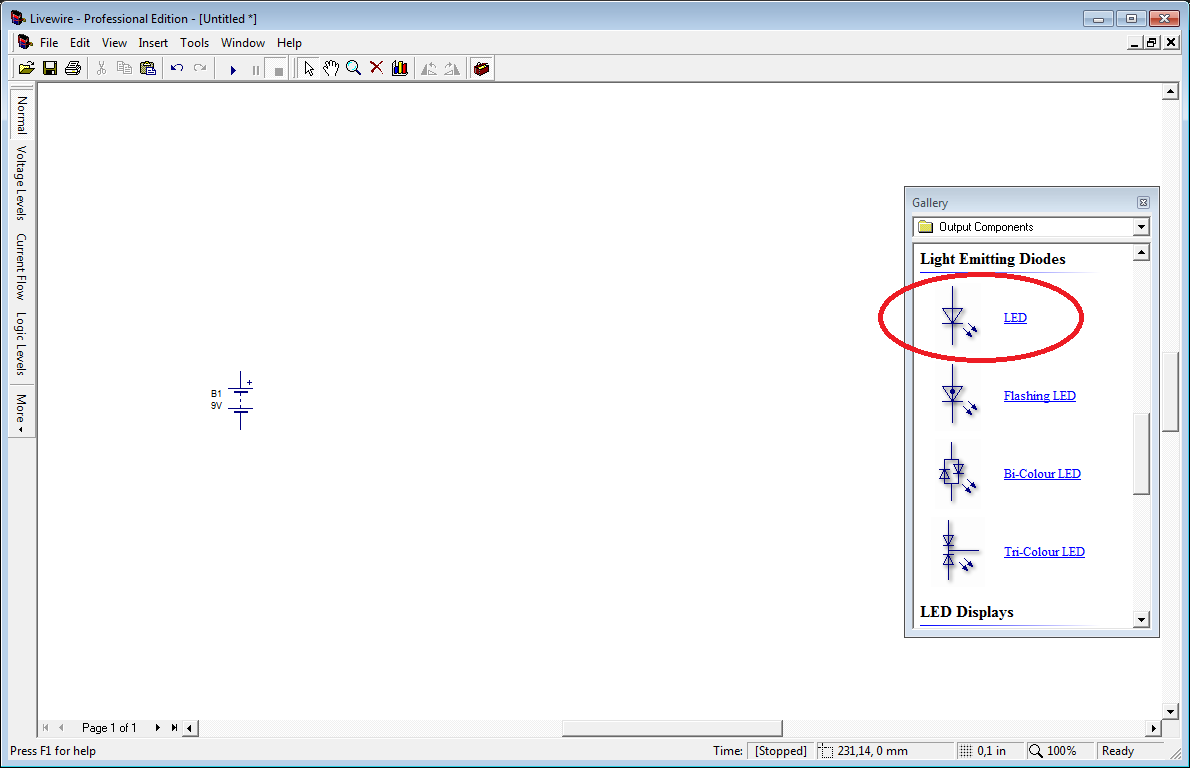The height and width of the screenshot is (768, 1190).
Task: Expand the More view styles menu
Action: [x=21, y=411]
